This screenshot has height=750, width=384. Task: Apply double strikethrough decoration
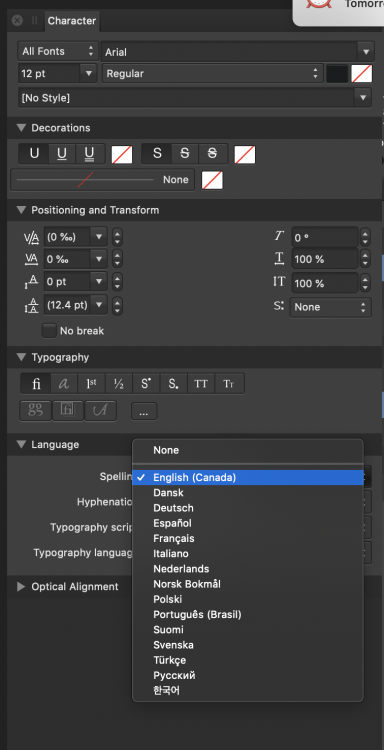pos(212,154)
